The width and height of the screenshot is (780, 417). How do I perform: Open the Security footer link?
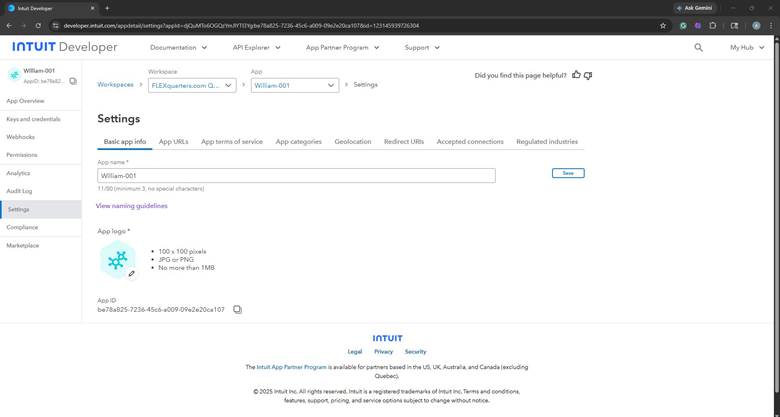(415, 351)
